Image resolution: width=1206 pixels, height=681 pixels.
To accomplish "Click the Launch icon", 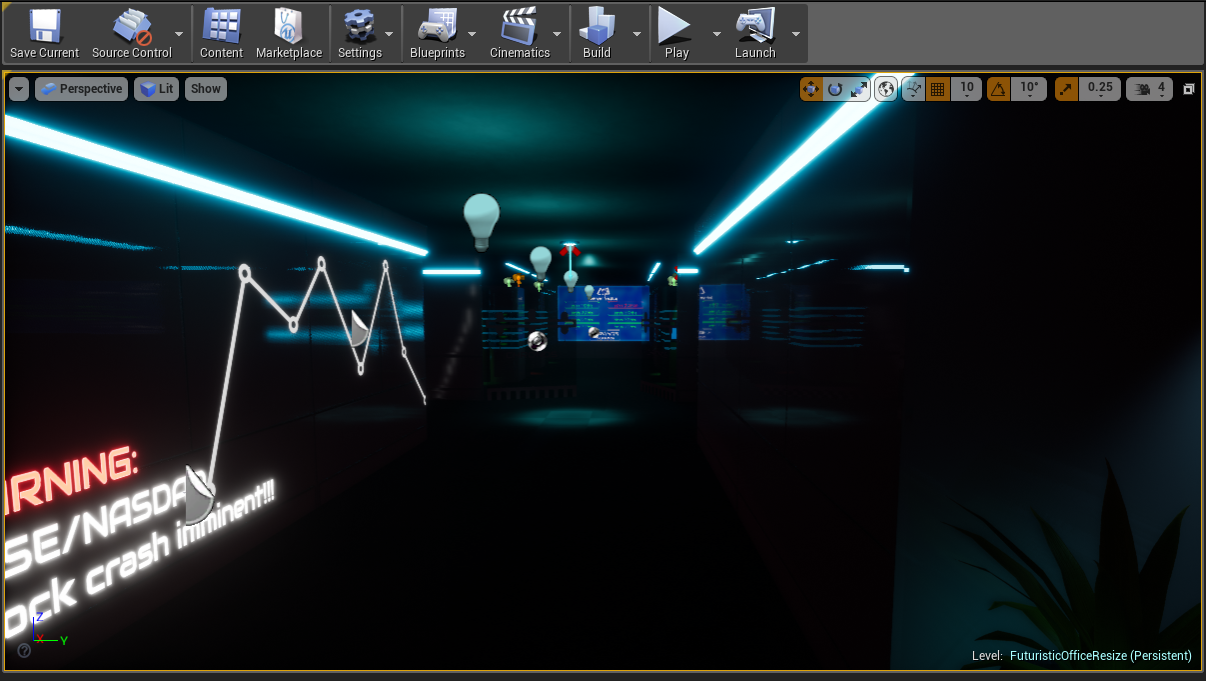I will click(755, 33).
